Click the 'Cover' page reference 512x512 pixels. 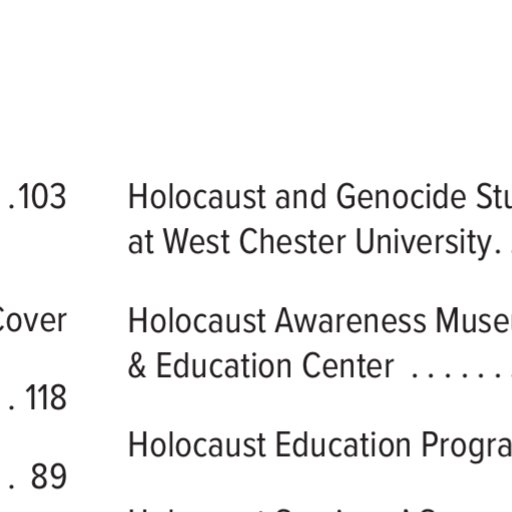coord(33,321)
